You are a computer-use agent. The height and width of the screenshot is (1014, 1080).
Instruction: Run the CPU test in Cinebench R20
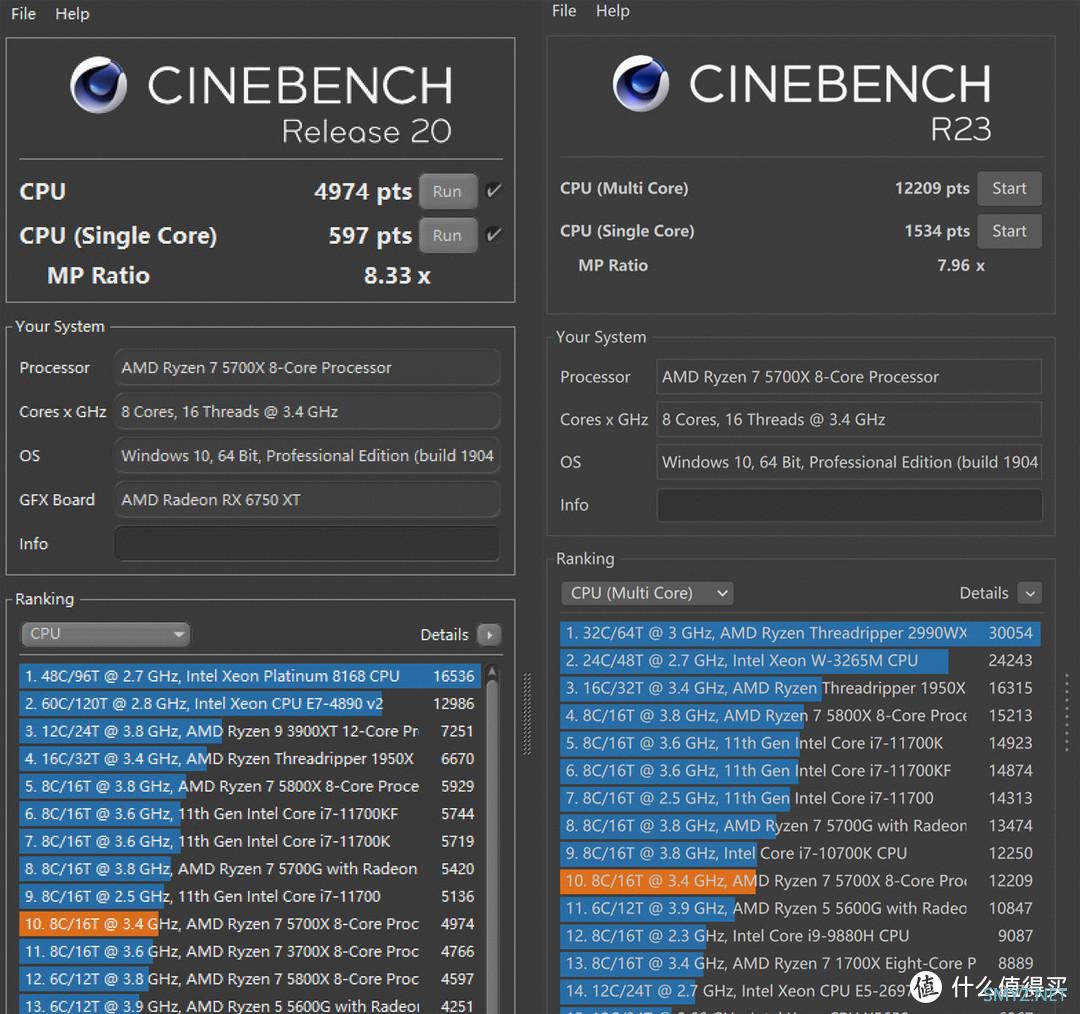coord(448,192)
